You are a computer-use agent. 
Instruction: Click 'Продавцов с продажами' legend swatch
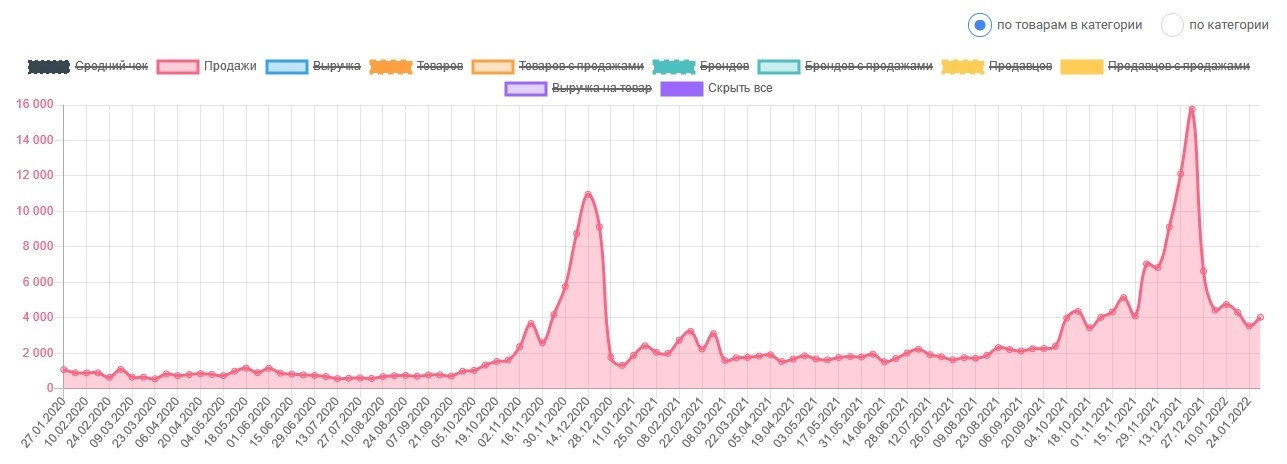click(1076, 66)
